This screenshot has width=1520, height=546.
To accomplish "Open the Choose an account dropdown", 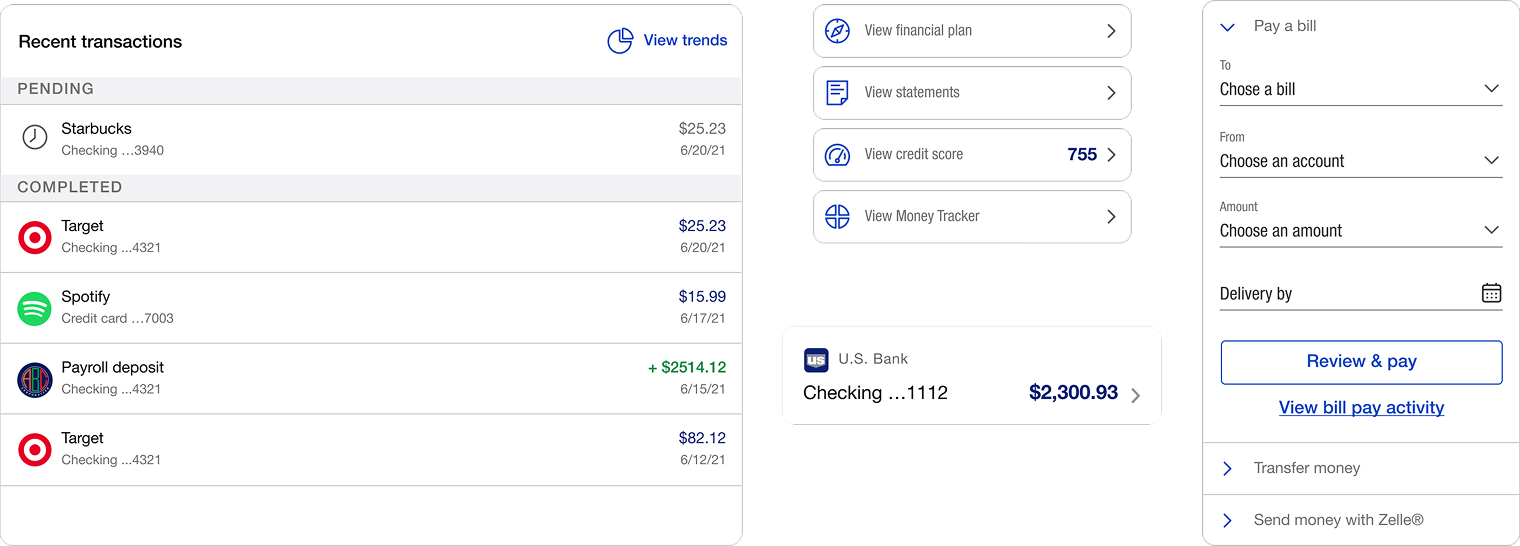I will click(1361, 161).
